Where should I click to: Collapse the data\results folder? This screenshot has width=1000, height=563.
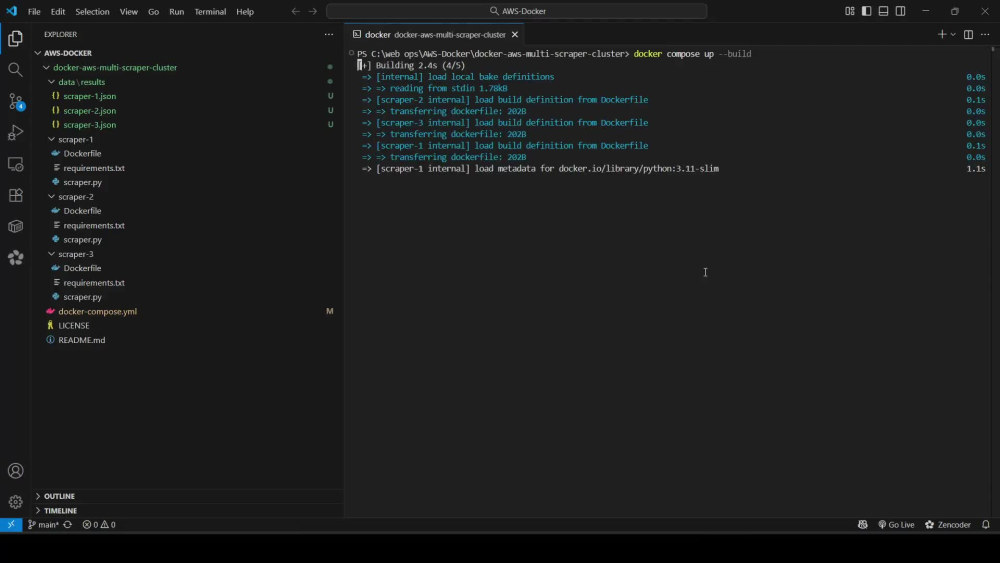click(52, 82)
